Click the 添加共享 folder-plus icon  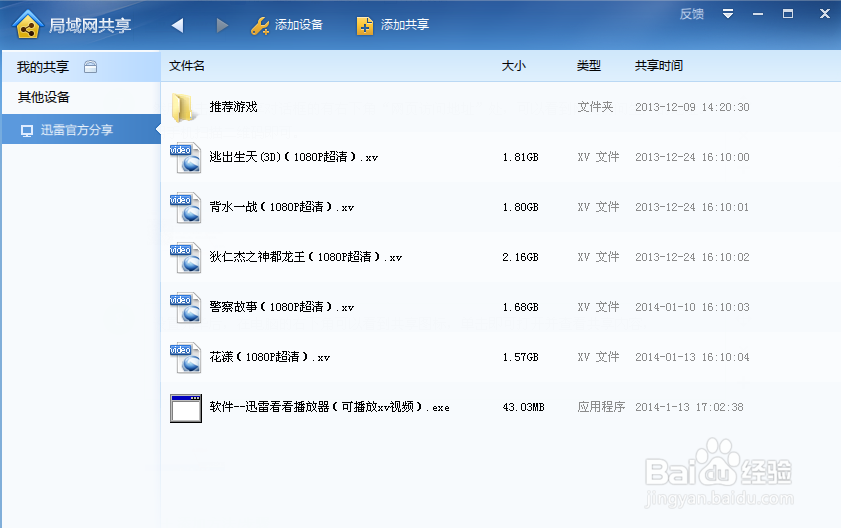point(365,26)
